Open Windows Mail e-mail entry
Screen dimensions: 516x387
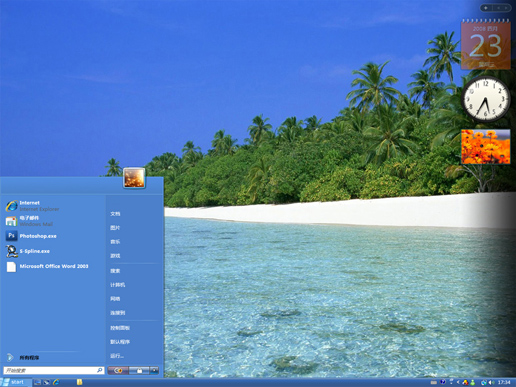[29, 221]
